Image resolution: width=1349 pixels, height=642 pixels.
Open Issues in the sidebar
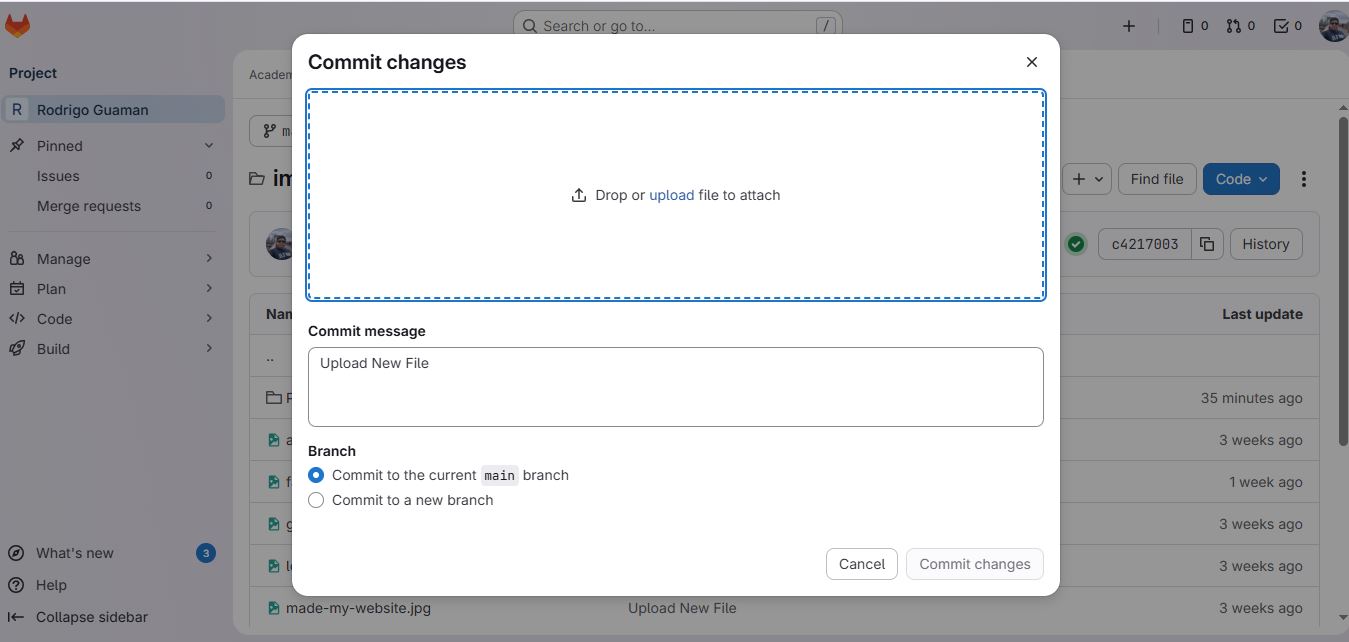pos(58,176)
